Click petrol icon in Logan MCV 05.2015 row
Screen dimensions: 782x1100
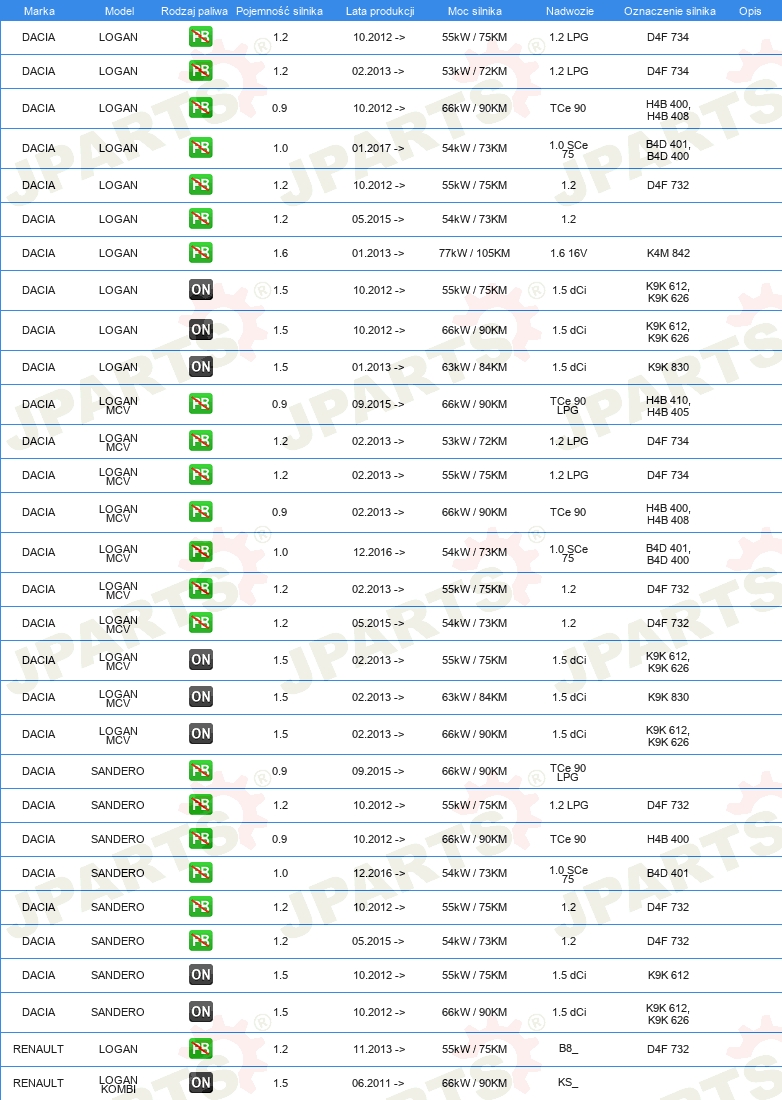(201, 623)
